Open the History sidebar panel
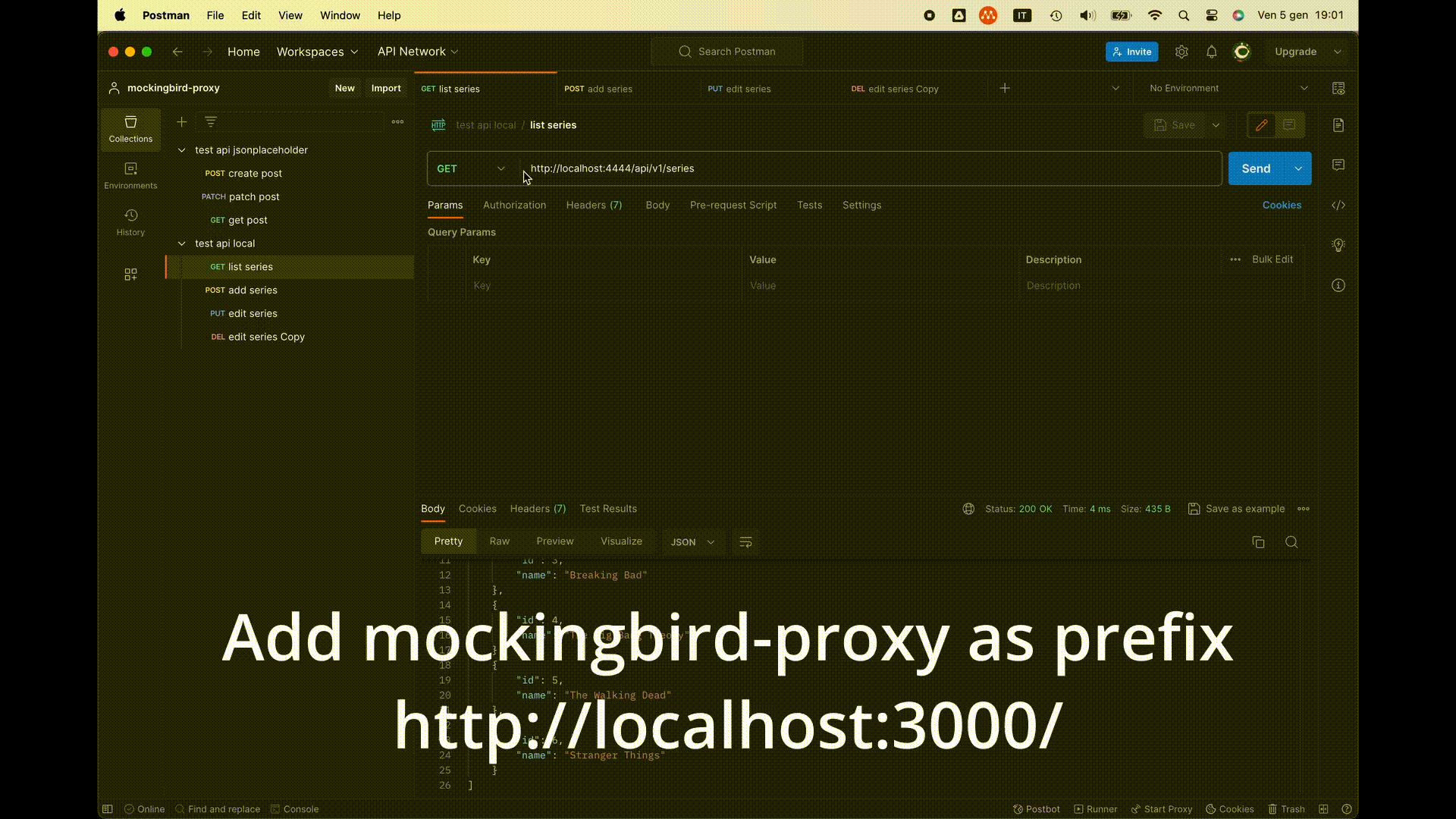The image size is (1456, 819). click(x=130, y=222)
